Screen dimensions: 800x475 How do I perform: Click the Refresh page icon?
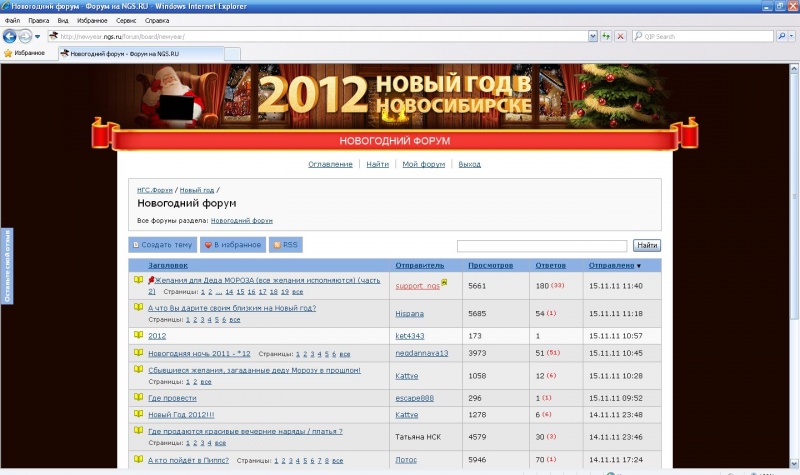click(x=606, y=36)
